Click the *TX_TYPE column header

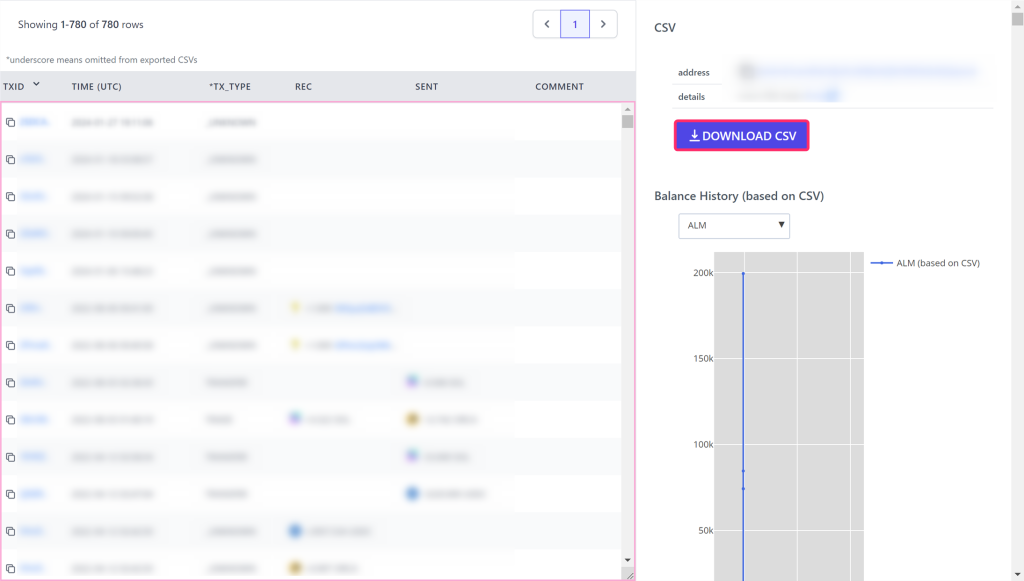point(229,87)
